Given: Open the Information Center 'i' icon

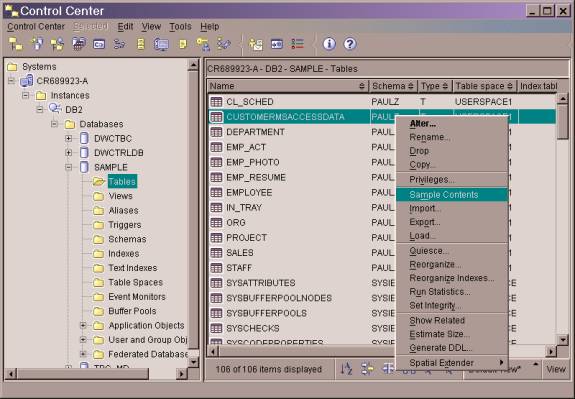Looking at the screenshot, I should (x=329, y=44).
